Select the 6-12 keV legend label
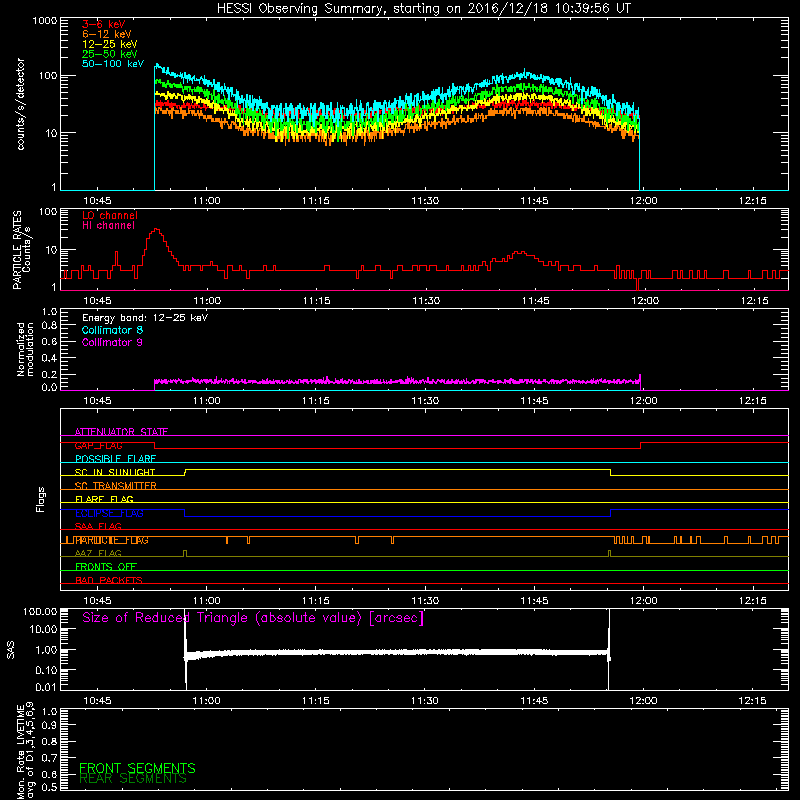Screen dimensions: 800x800 click(x=107, y=34)
